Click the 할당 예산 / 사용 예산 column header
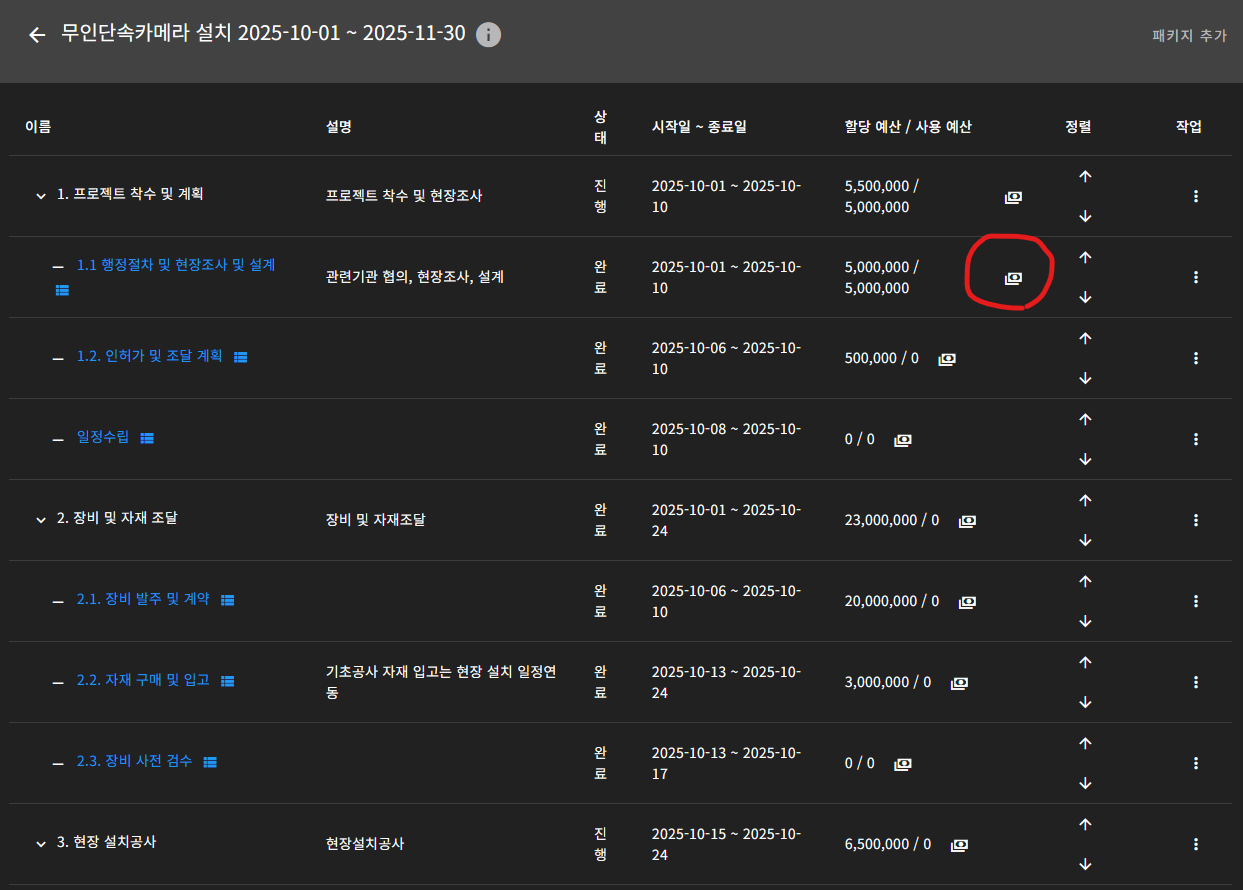 [x=908, y=126]
